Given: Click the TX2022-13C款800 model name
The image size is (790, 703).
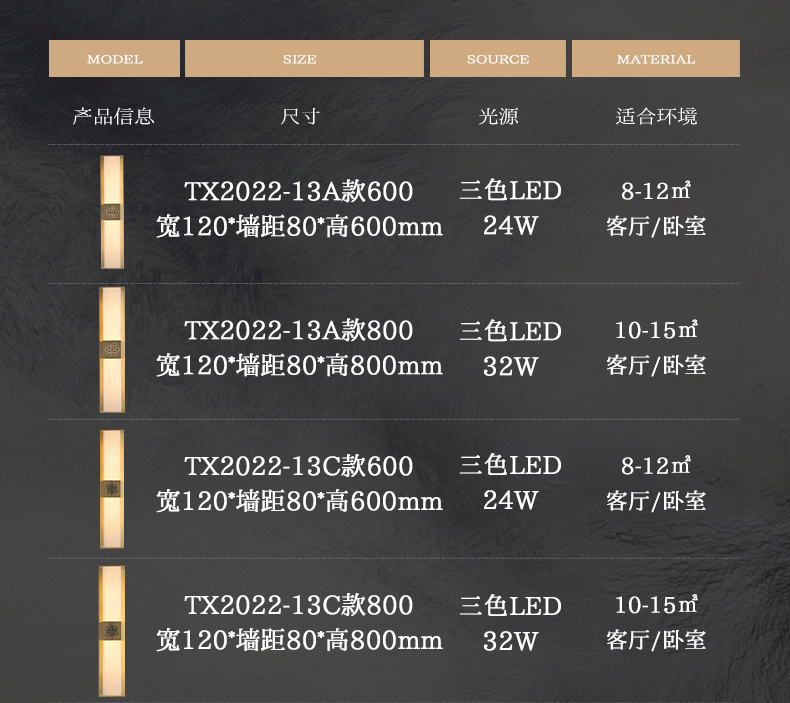Looking at the screenshot, I should coord(298,605).
